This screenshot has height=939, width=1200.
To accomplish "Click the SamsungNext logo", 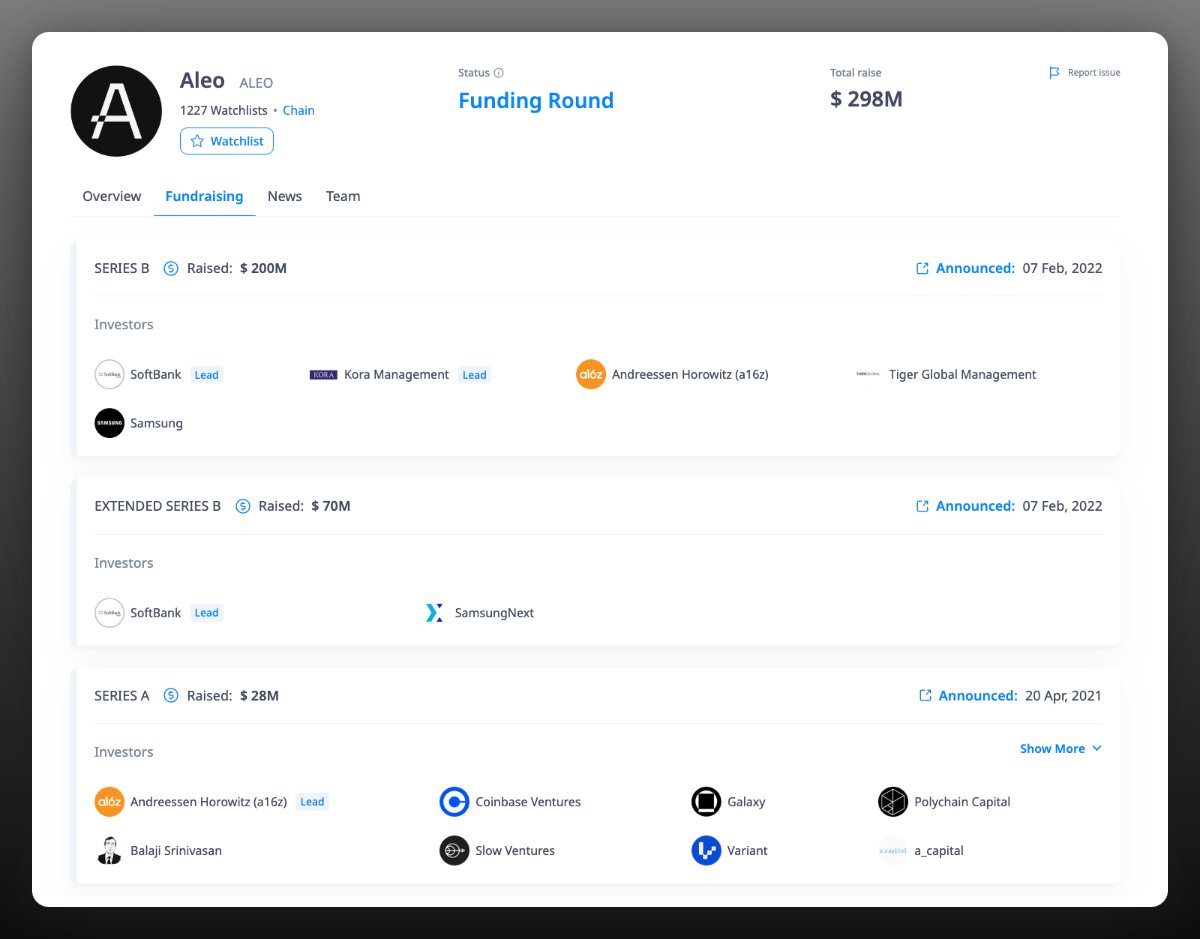I will click(x=434, y=612).
